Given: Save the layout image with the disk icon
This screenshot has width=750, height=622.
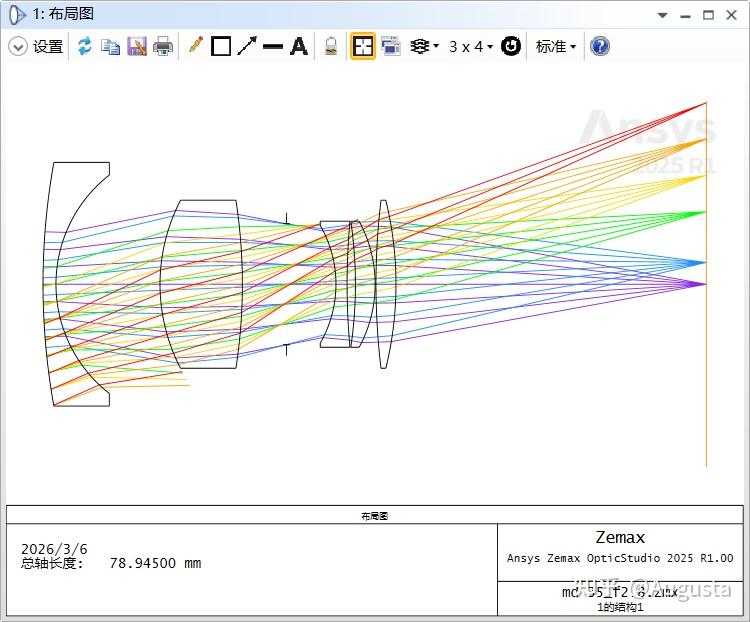Looking at the screenshot, I should coord(137,46).
